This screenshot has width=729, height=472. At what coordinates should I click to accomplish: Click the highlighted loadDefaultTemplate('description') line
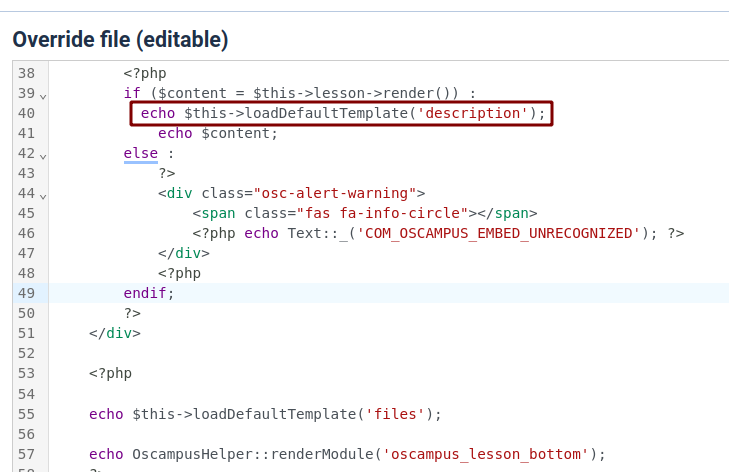[342, 113]
